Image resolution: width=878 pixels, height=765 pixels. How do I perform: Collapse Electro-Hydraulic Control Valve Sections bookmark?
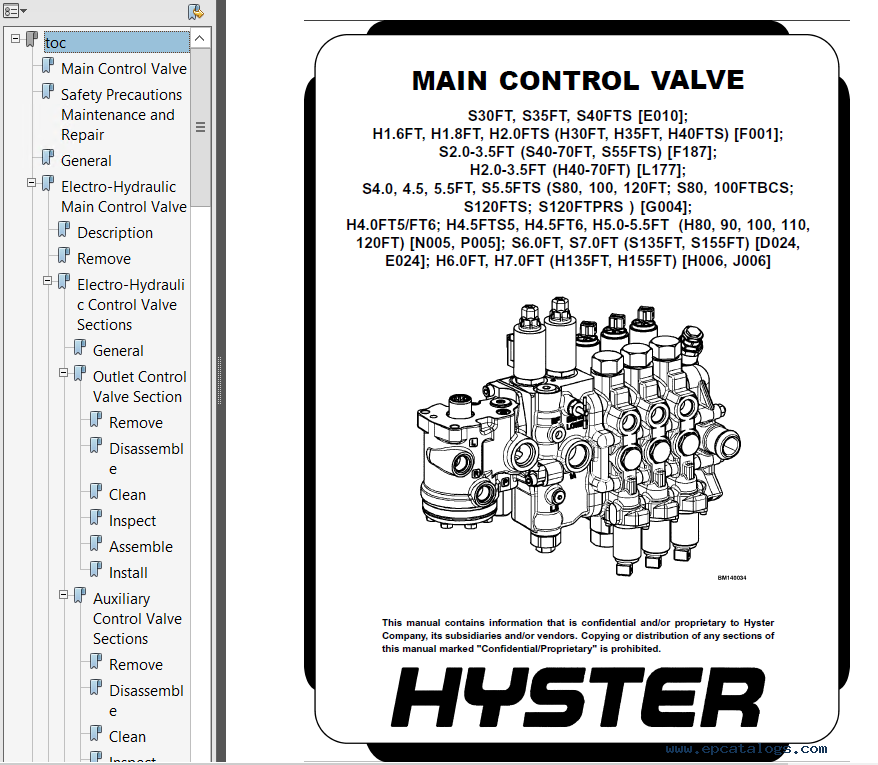tap(48, 281)
